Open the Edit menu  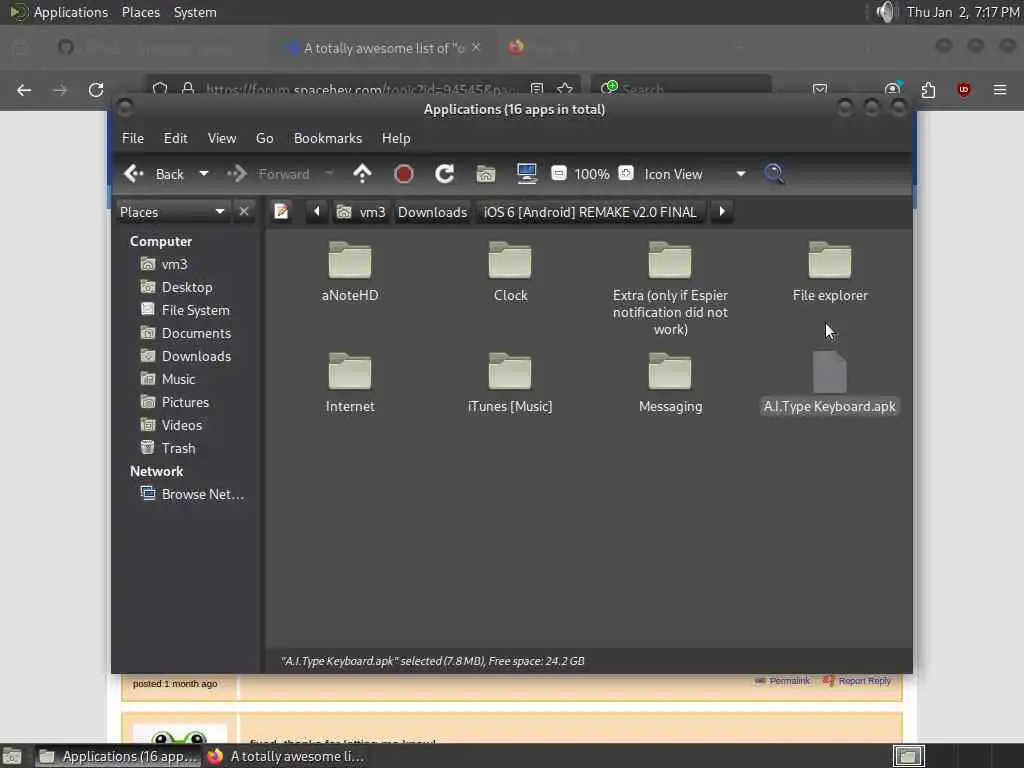pos(175,138)
